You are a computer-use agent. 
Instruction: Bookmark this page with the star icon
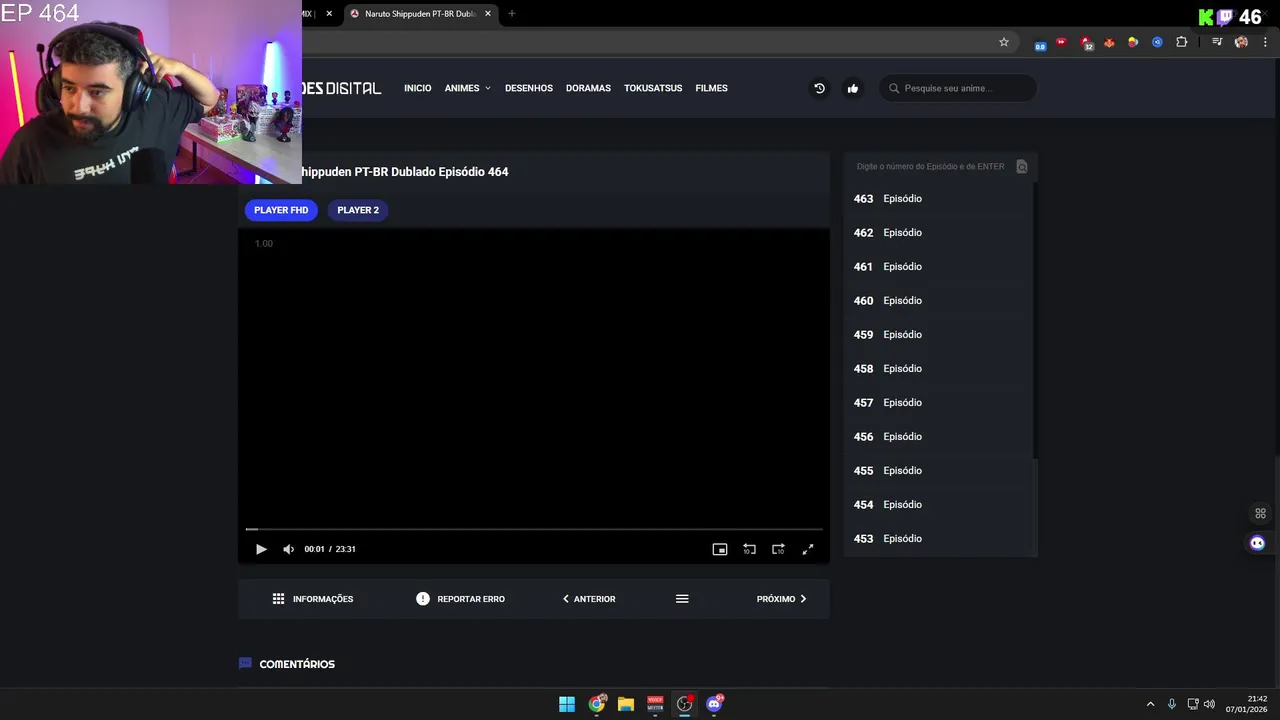point(1004,42)
